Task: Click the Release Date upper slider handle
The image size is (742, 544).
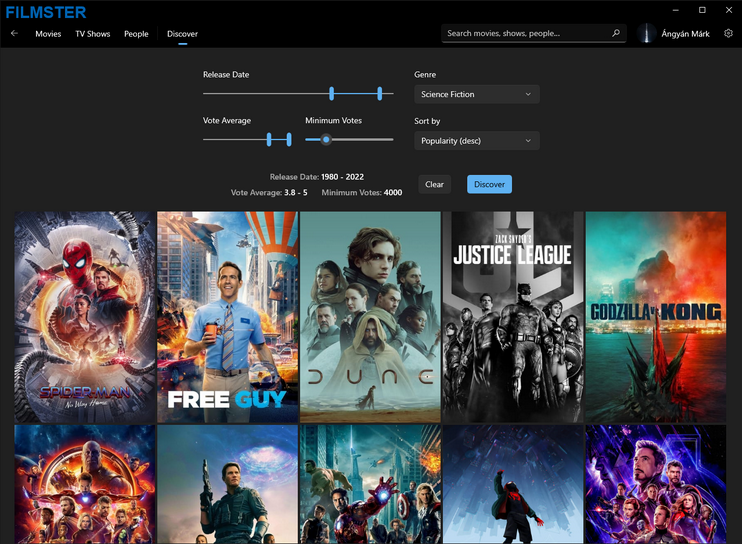Action: [380, 93]
